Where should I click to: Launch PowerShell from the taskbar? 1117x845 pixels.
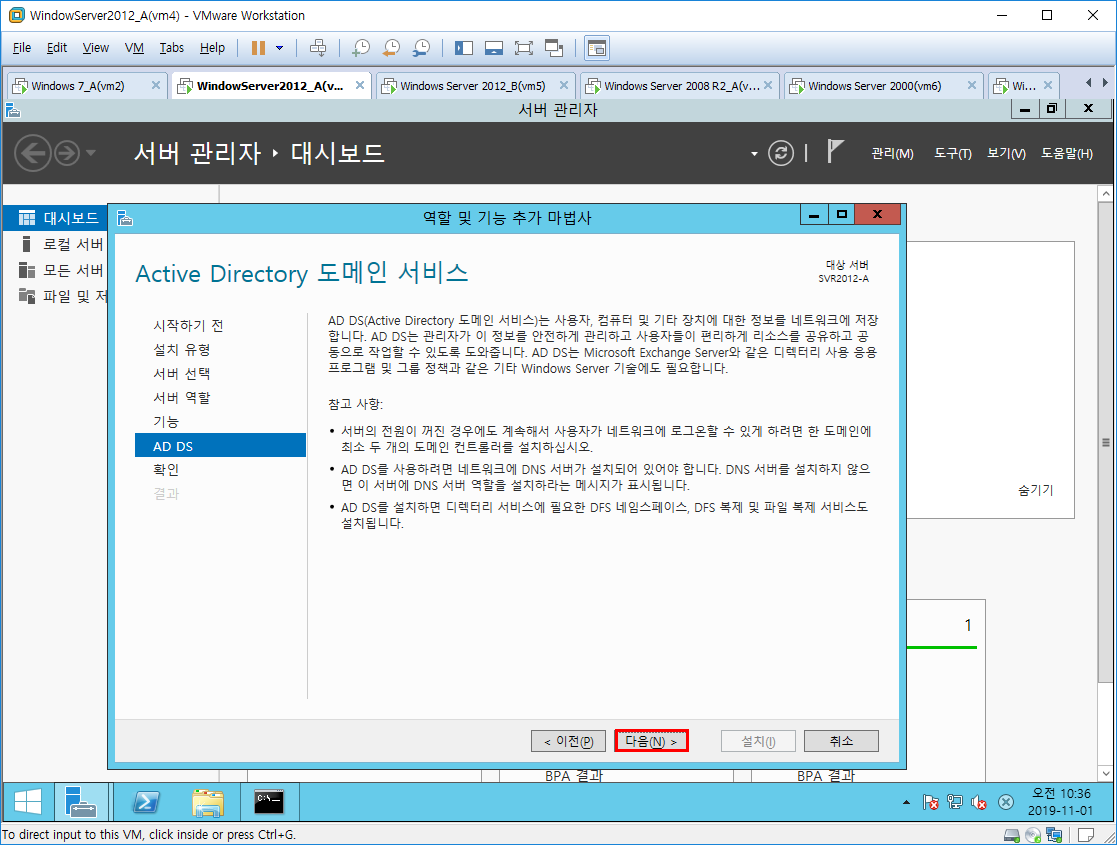146,802
